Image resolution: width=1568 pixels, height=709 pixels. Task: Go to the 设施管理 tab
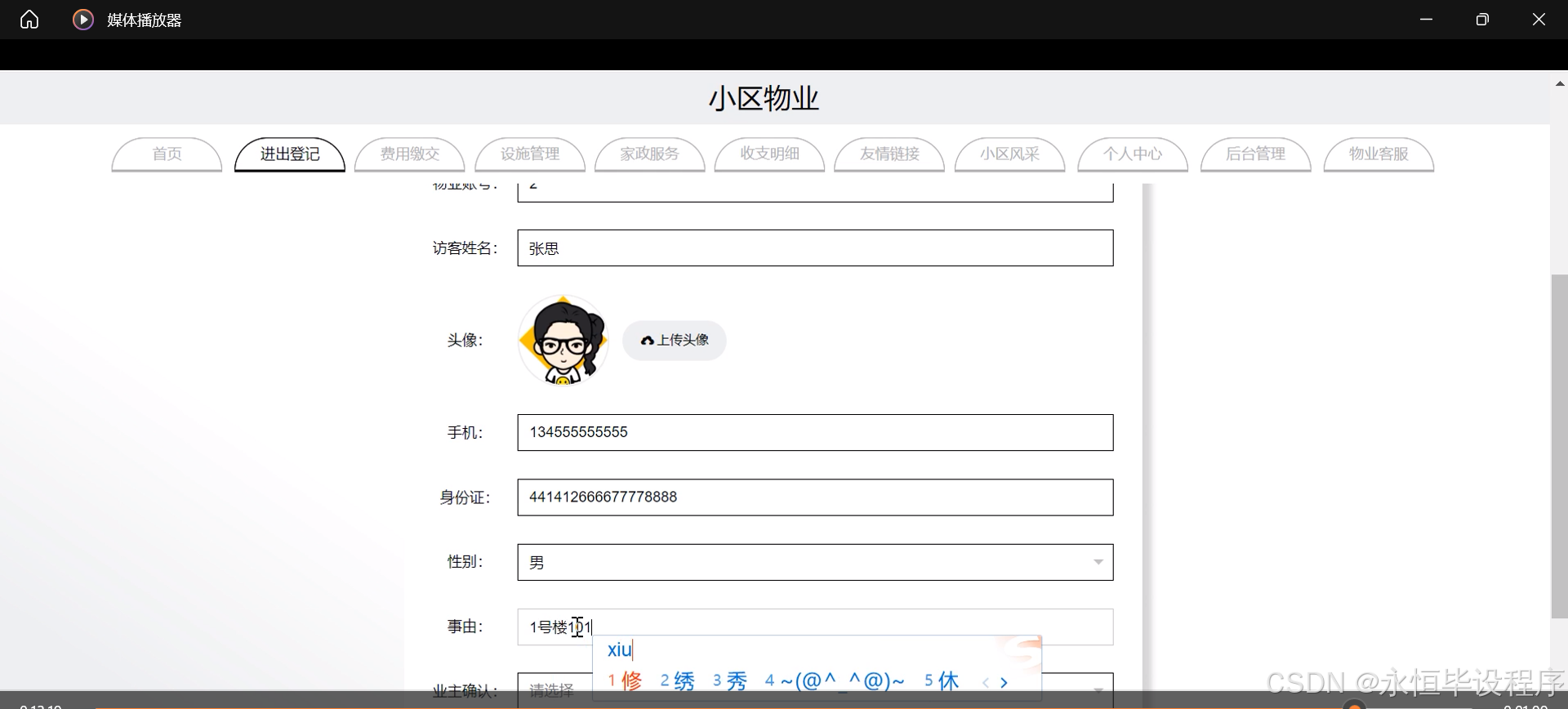(x=530, y=154)
